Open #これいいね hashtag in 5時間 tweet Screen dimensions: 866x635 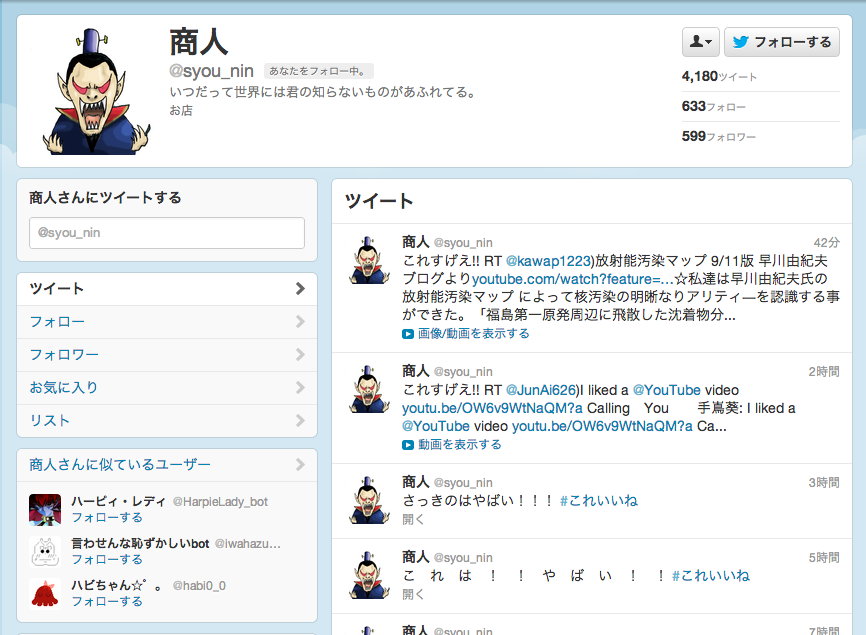tap(711, 576)
